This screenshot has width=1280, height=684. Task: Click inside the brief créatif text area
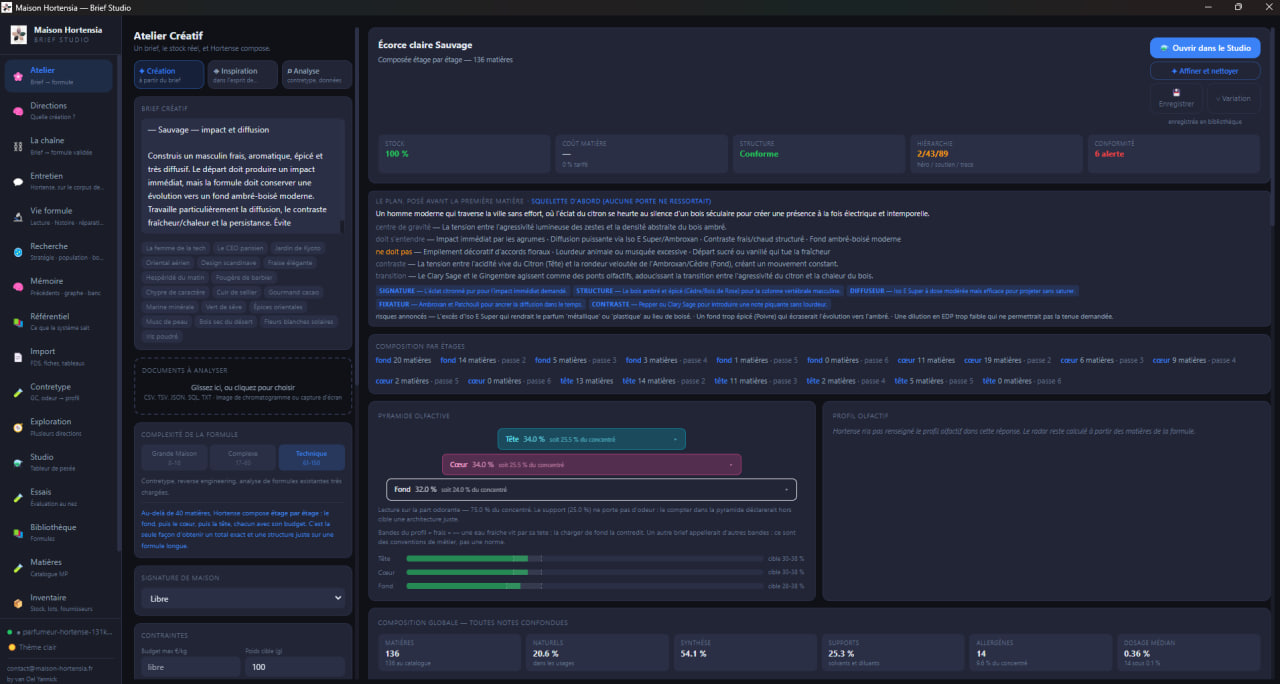coord(243,176)
